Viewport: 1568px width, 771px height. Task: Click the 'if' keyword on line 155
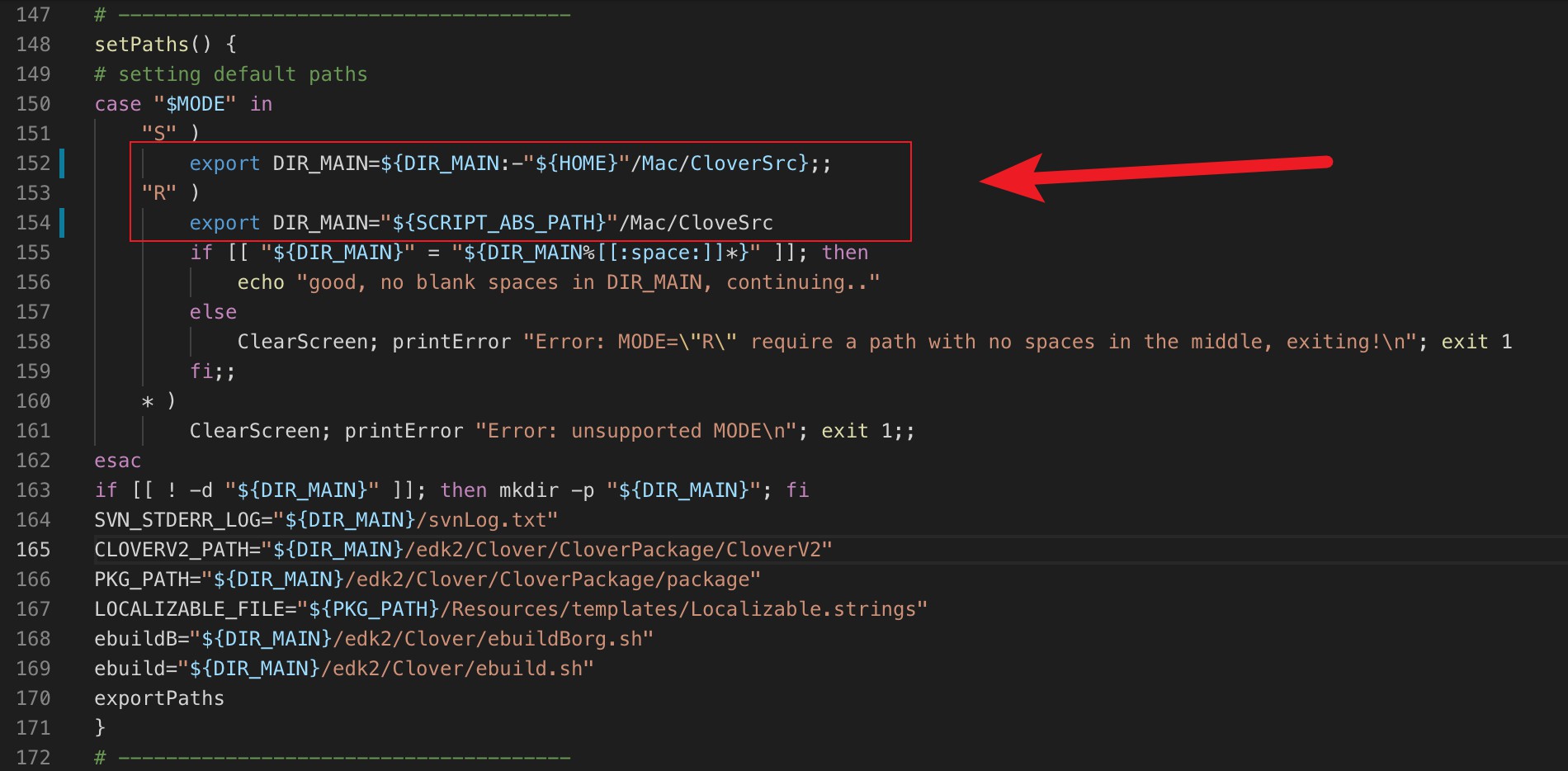coord(201,253)
